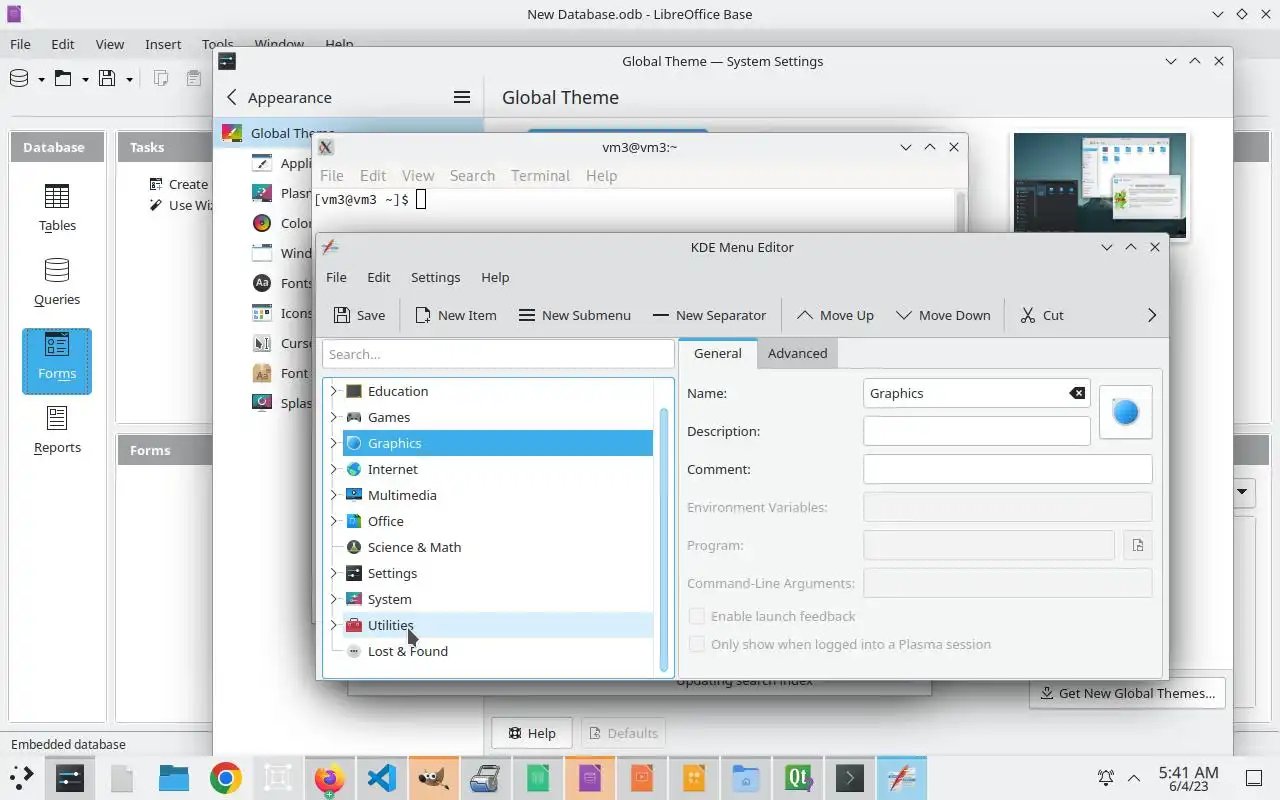
Task: Expand the Education category
Action: pyautogui.click(x=334, y=391)
